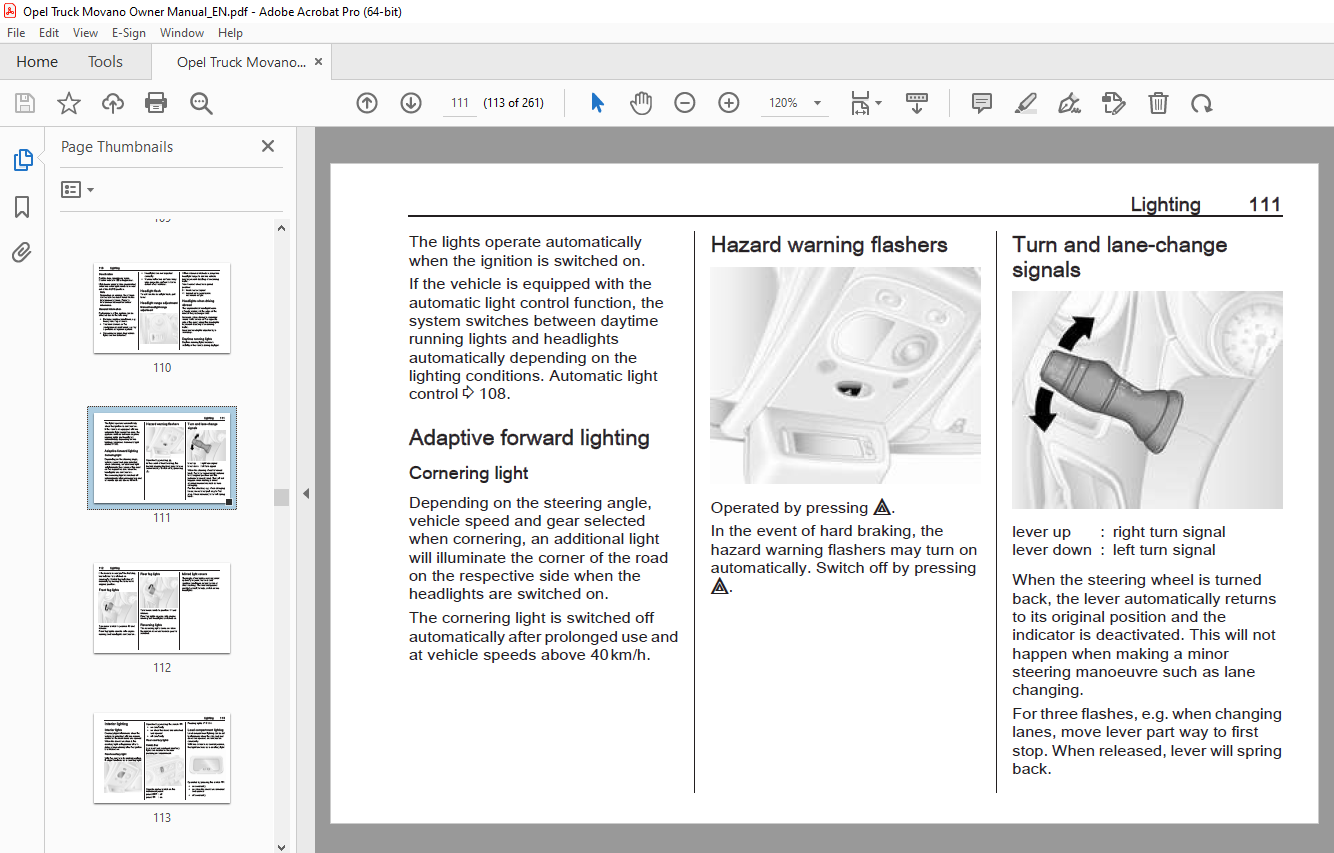Image resolution: width=1334 pixels, height=853 pixels.
Task: Click the turn signal lever illustration
Action: pos(1147,400)
